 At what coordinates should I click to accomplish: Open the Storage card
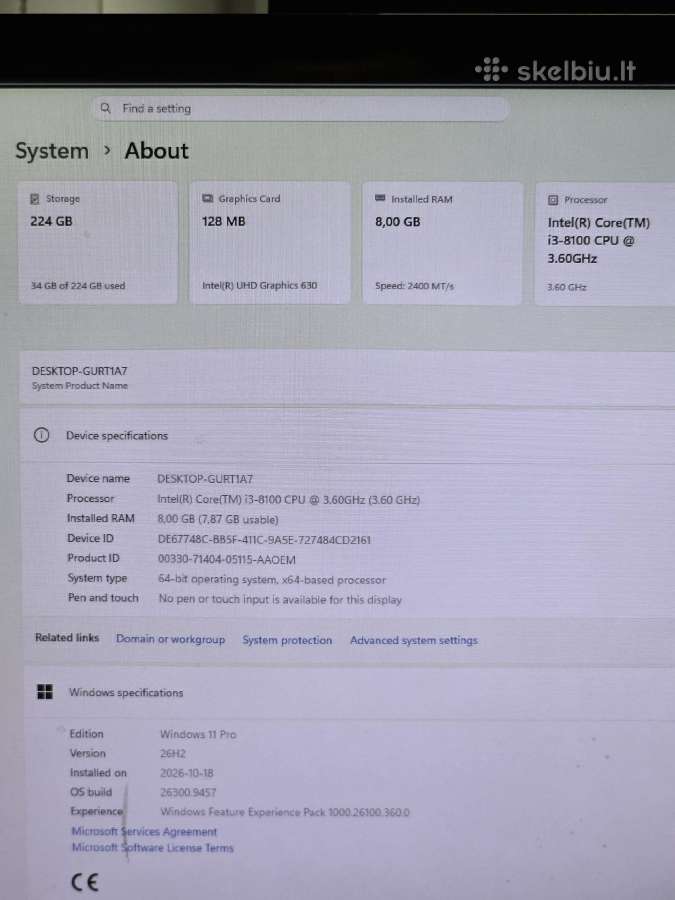98,243
